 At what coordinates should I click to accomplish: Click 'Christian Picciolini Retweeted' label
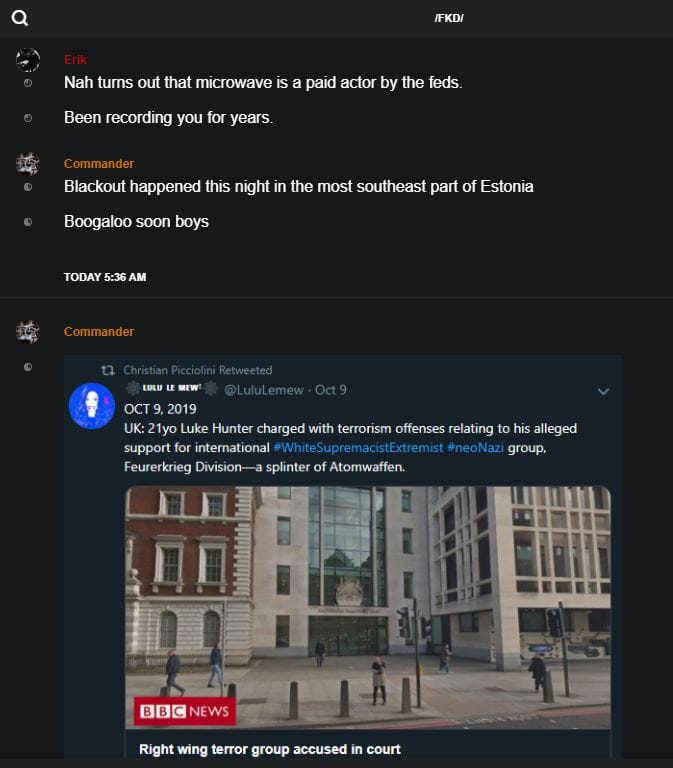point(198,370)
